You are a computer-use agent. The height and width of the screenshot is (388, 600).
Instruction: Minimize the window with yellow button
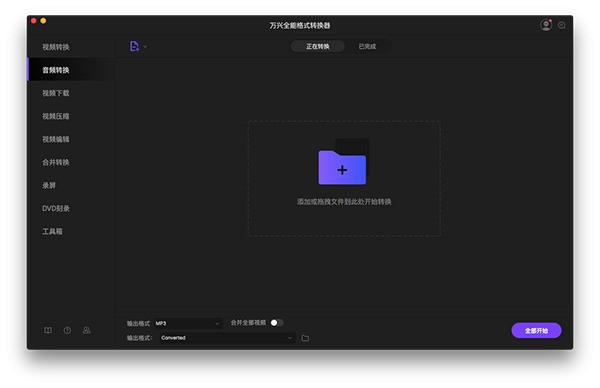point(44,21)
